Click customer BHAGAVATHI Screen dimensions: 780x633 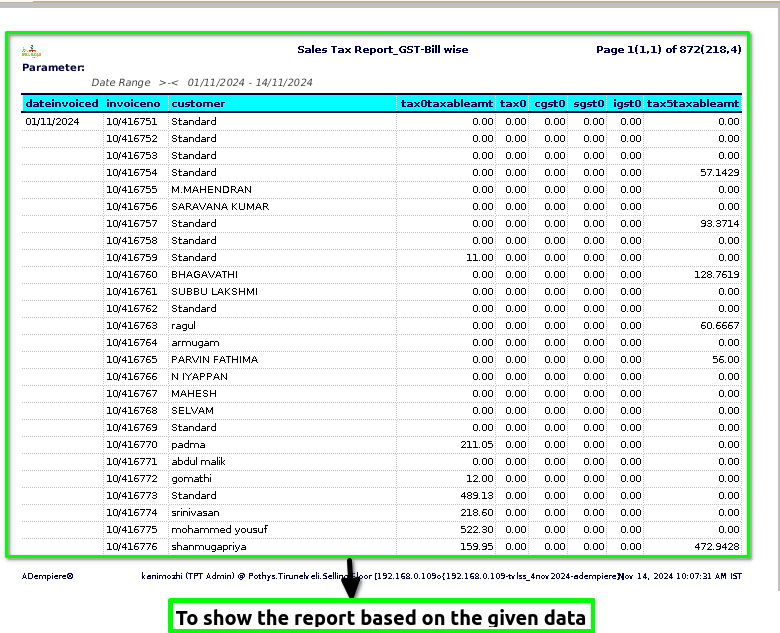click(204, 274)
